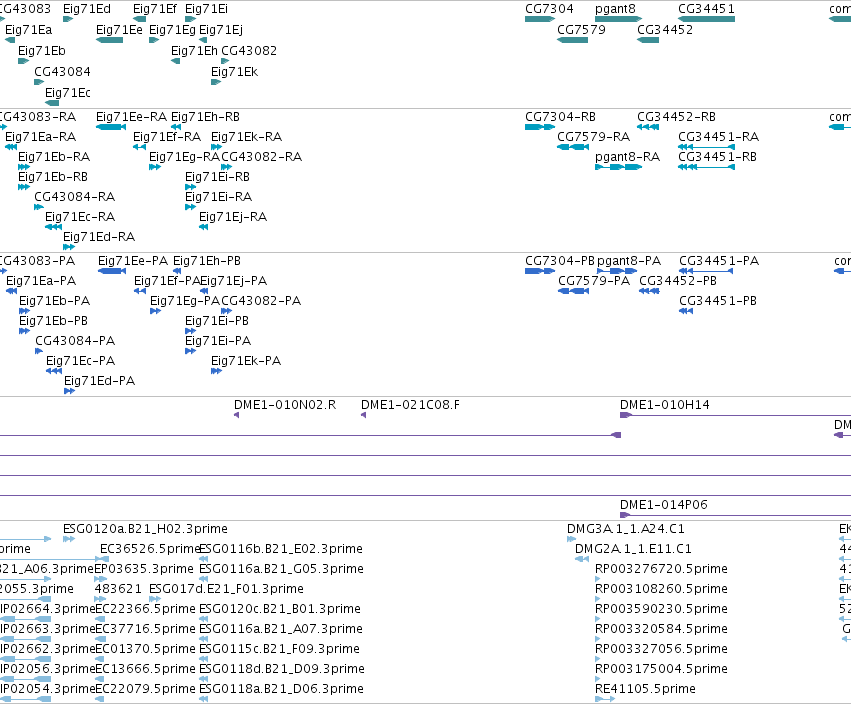Open the CG43082 gene feature

[225, 61]
